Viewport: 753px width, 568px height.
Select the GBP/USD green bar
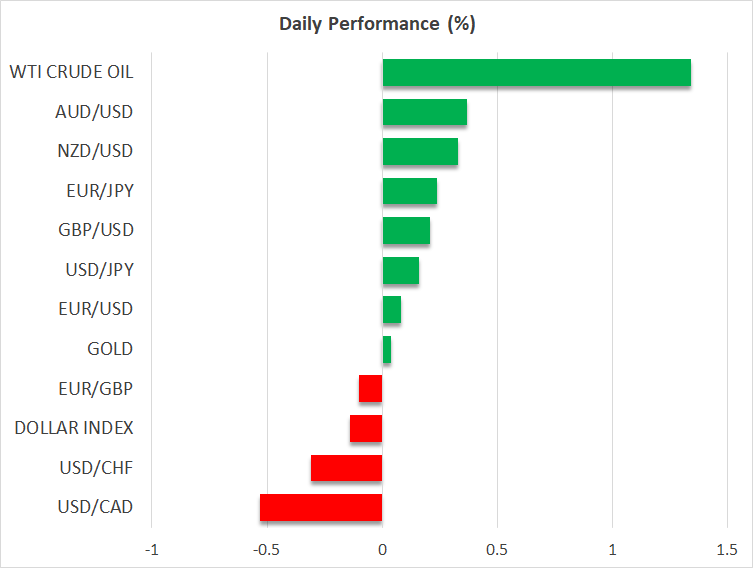(x=406, y=230)
